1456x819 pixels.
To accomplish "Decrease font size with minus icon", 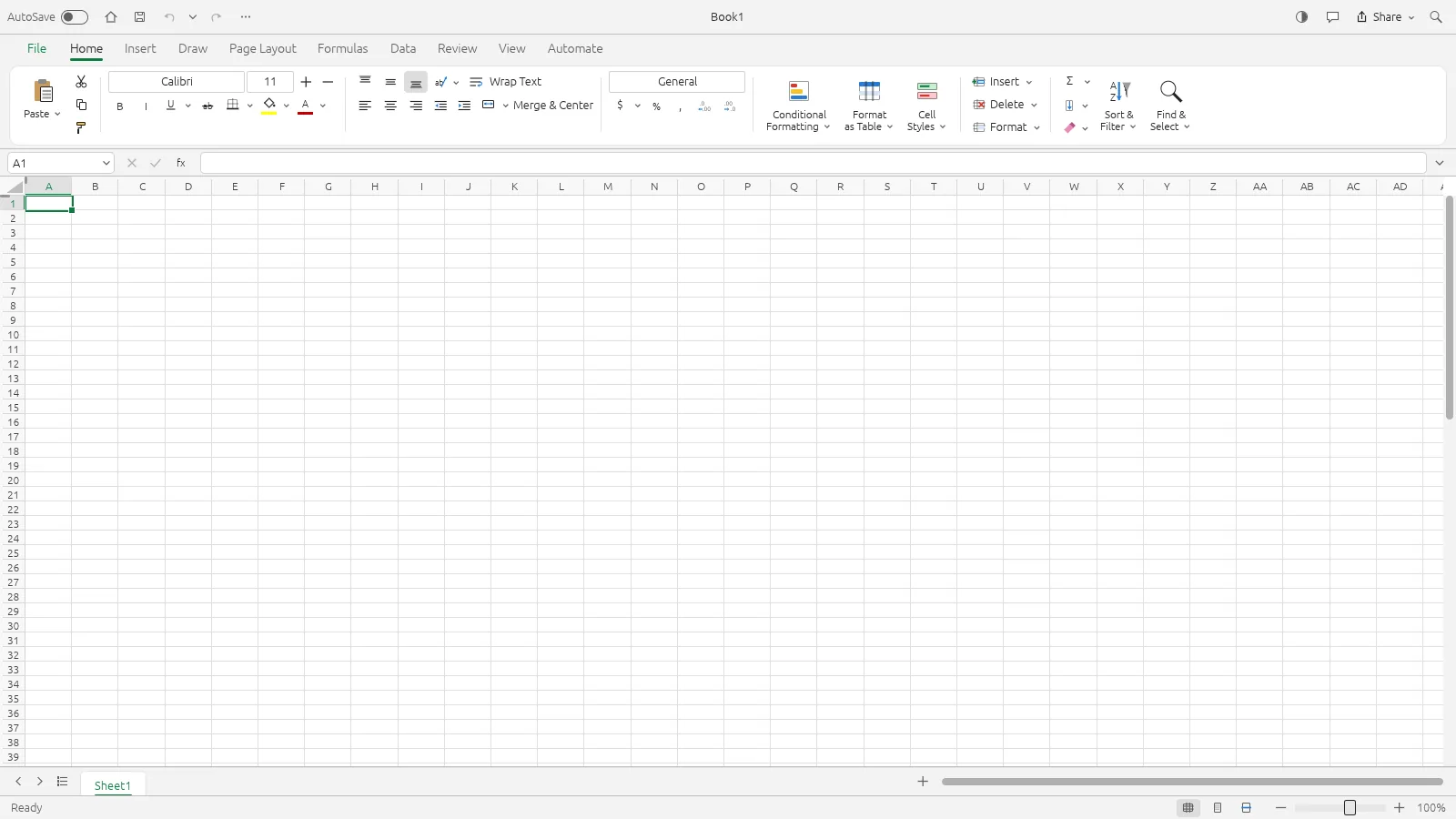I will (329, 82).
